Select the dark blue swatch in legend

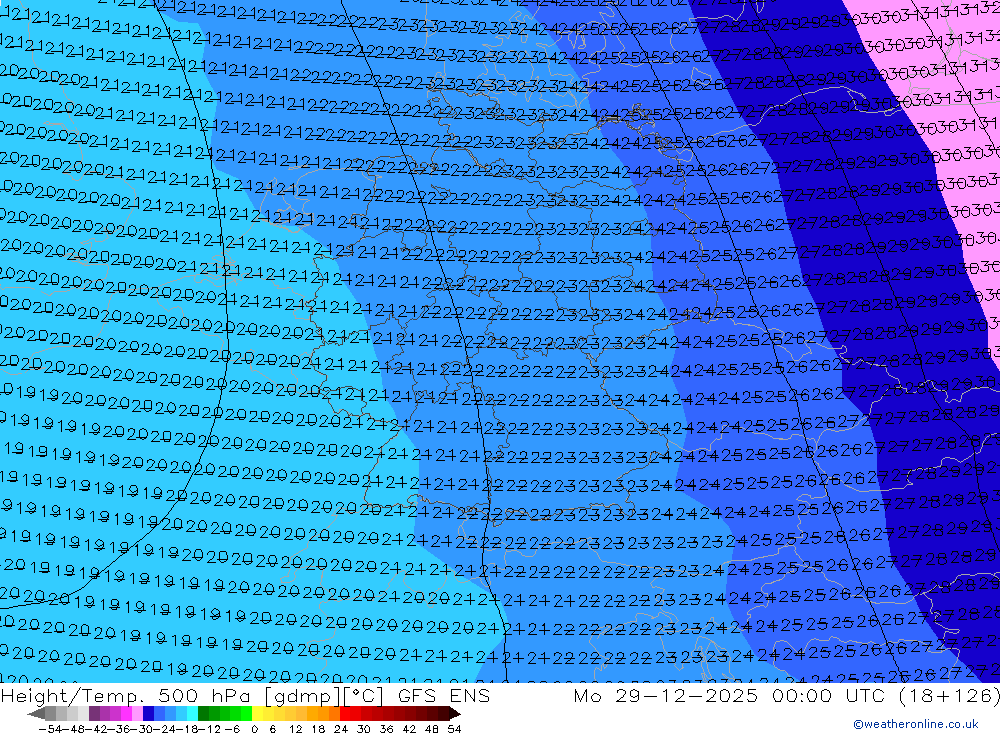148,714
